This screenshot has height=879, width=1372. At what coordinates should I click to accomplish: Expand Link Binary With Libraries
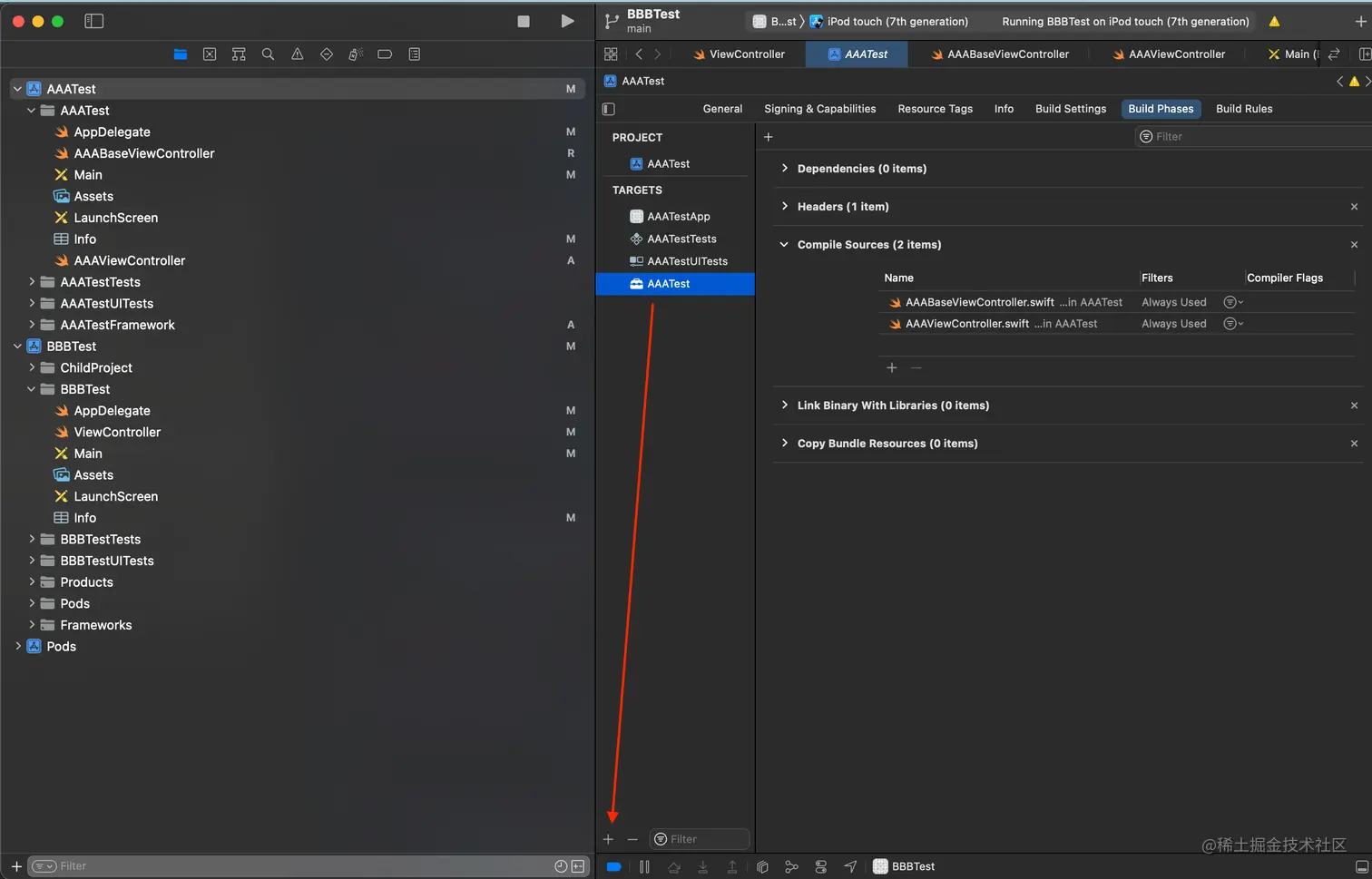coord(785,405)
